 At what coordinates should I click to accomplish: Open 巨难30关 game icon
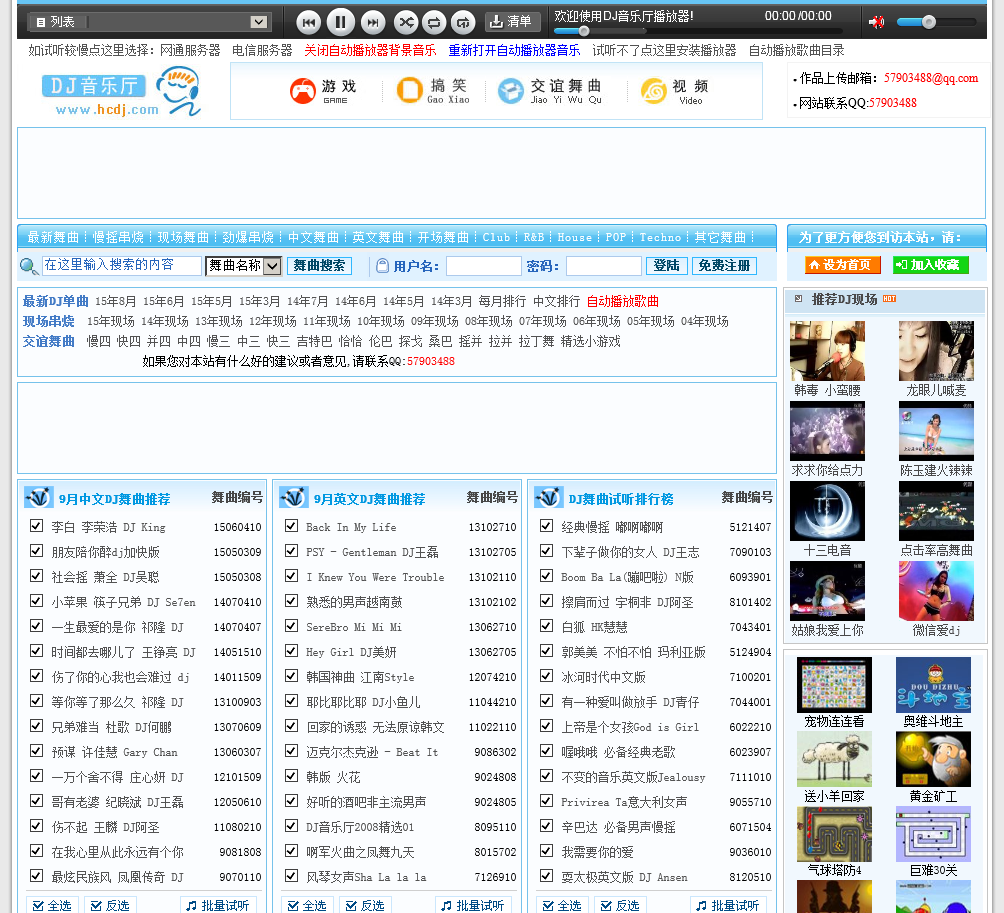[933, 834]
